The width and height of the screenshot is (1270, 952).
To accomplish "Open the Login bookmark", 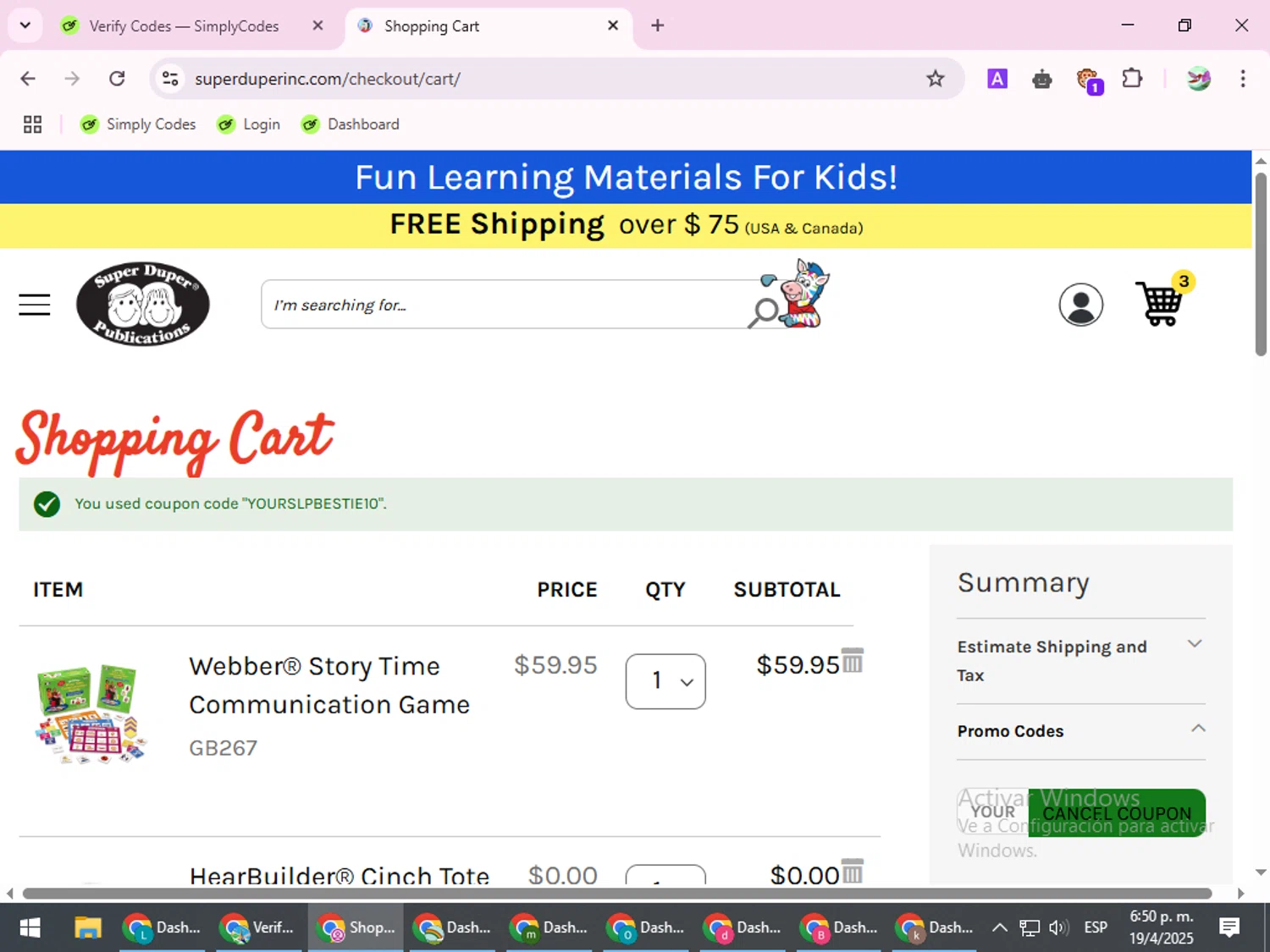I will point(249,124).
